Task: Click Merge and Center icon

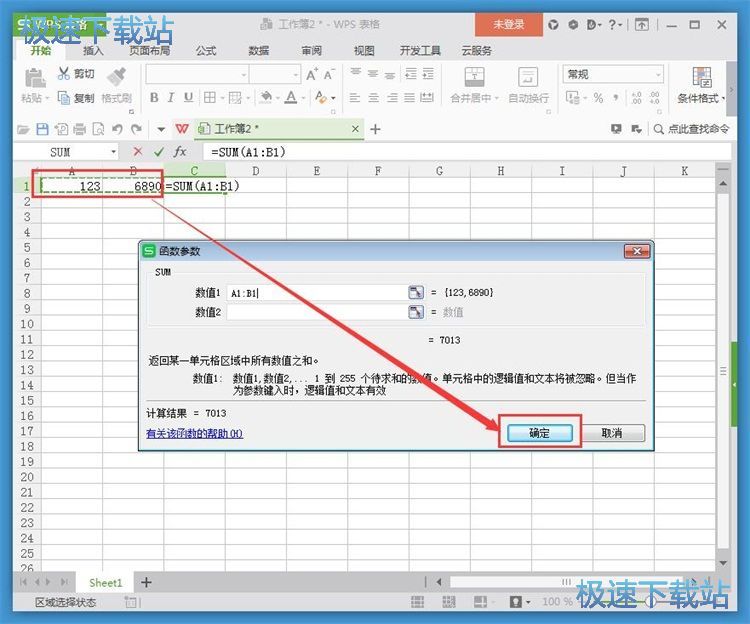Action: coord(474,77)
